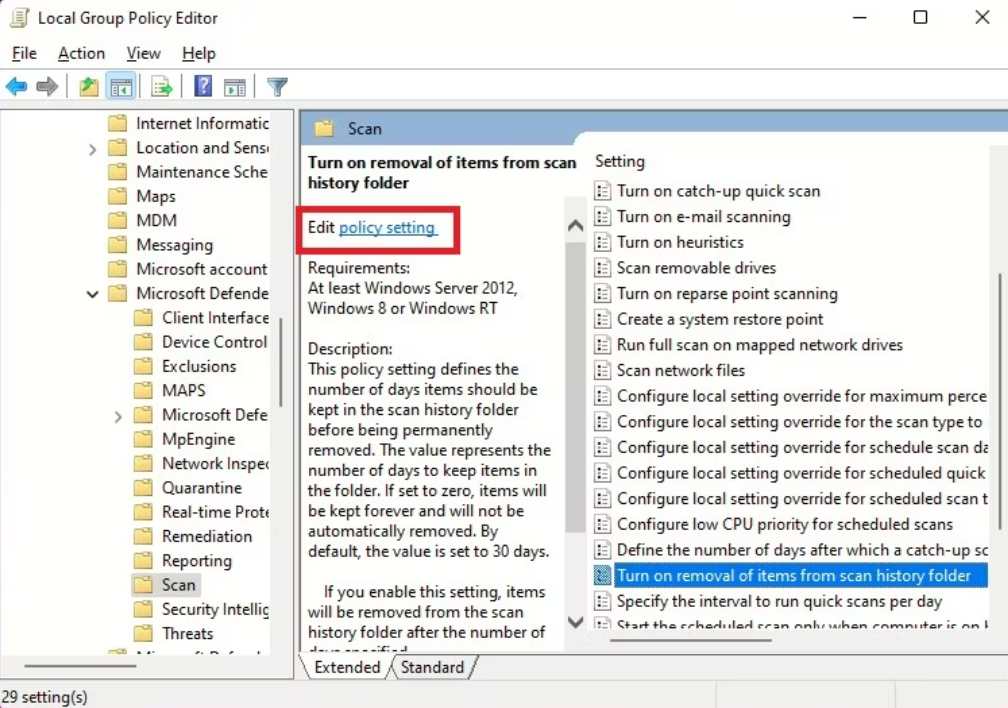This screenshot has height=708, width=1008.
Task: Expand the Microsoft Defender subfolder under MAPS
Action: [119, 416]
